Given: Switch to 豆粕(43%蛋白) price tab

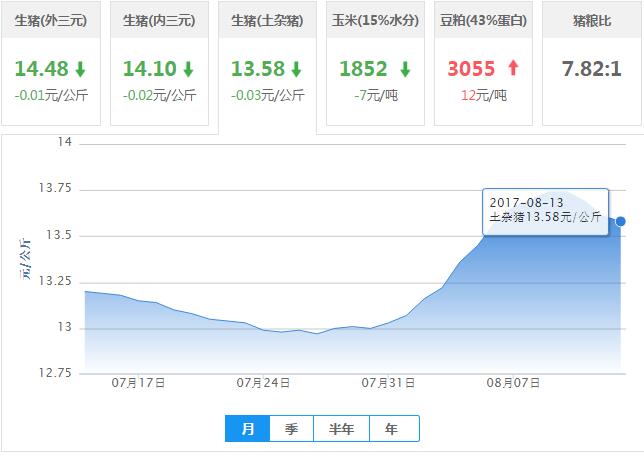Looking at the screenshot, I should point(483,20).
